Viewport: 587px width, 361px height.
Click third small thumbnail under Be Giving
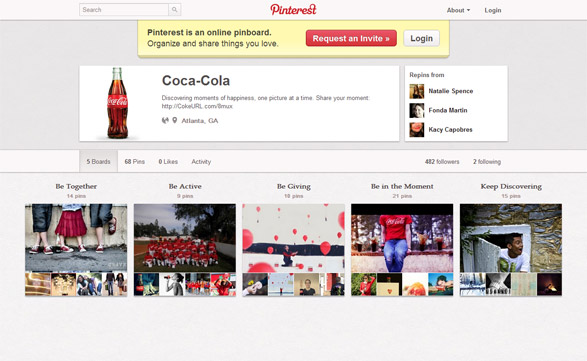[x=307, y=284]
